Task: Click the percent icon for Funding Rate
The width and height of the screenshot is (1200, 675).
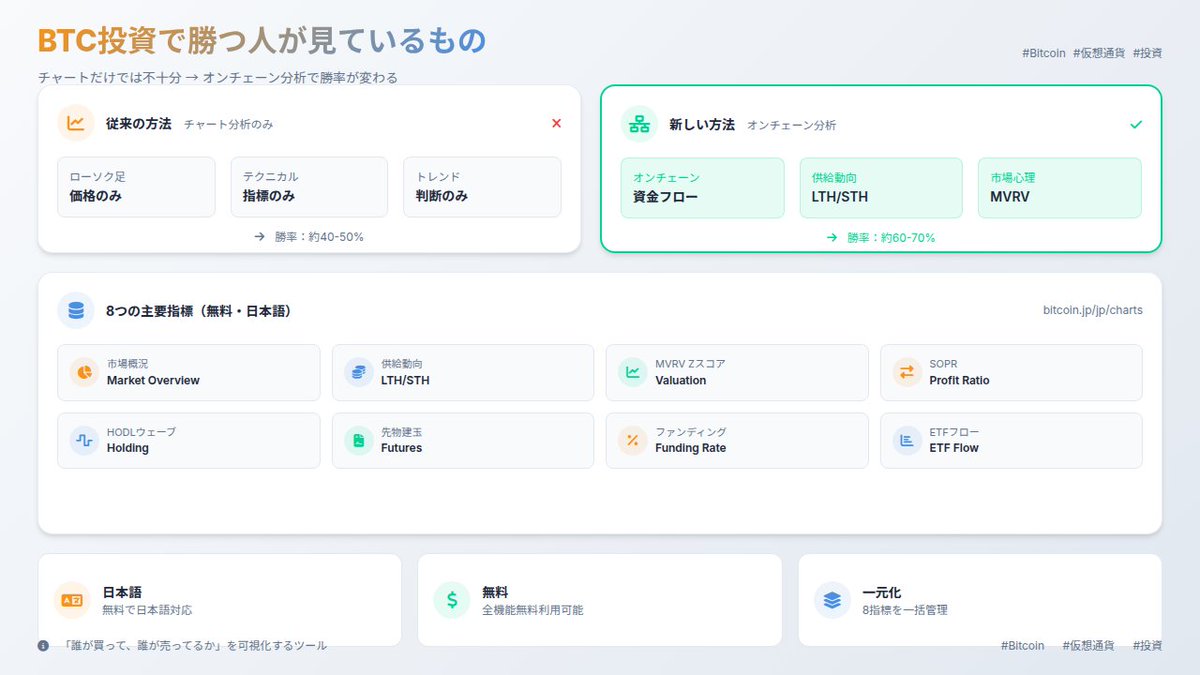Action: [633, 440]
